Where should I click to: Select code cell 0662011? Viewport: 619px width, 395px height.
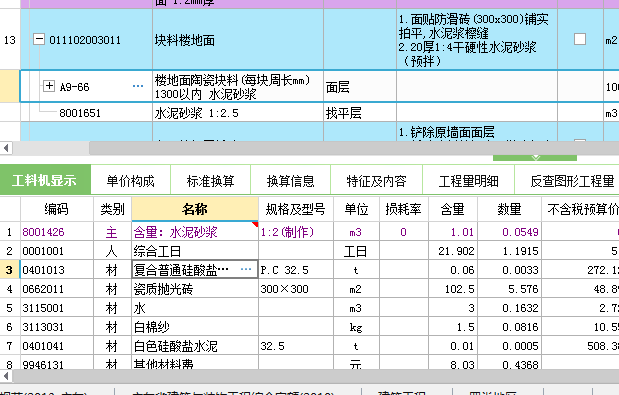tap(57, 288)
